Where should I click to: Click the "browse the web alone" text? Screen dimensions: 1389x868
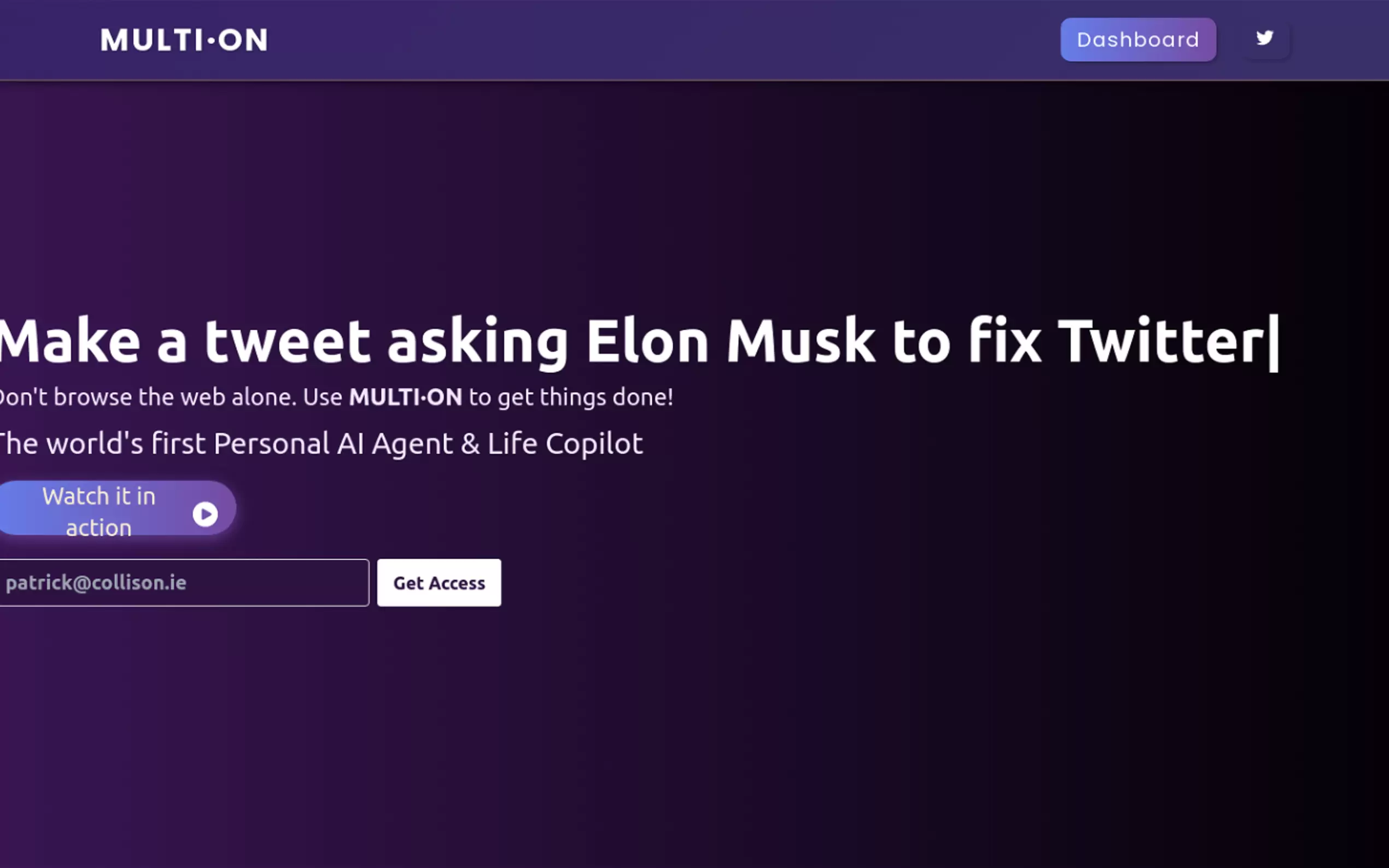[174, 397]
